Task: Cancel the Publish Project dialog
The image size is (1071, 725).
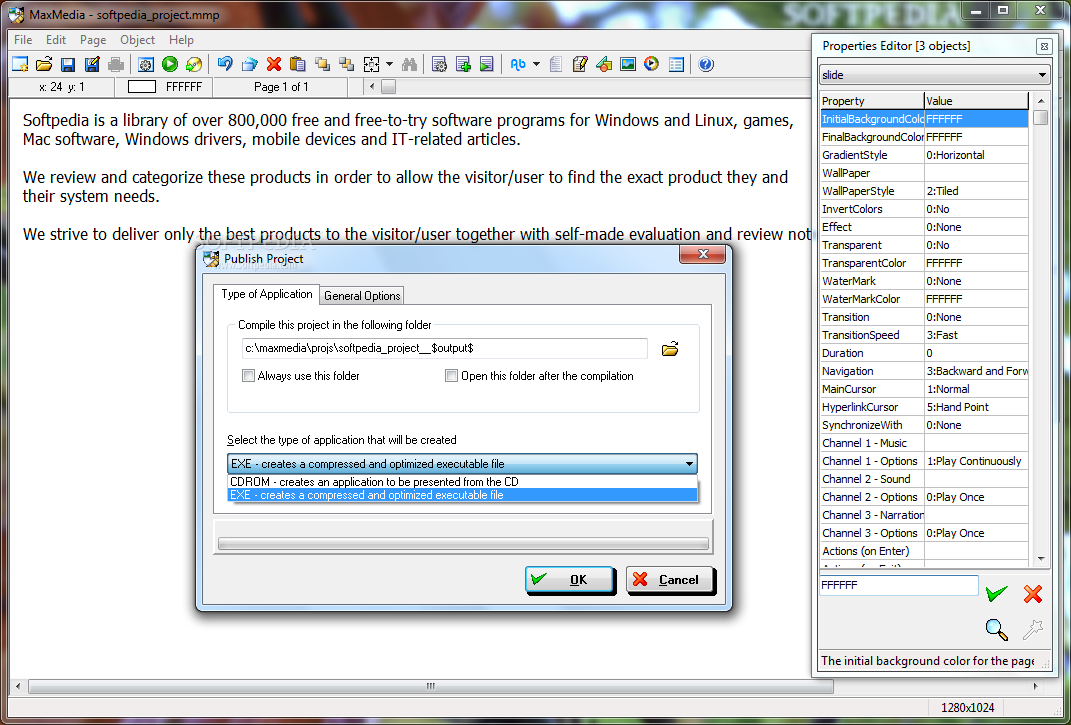Action: point(670,579)
